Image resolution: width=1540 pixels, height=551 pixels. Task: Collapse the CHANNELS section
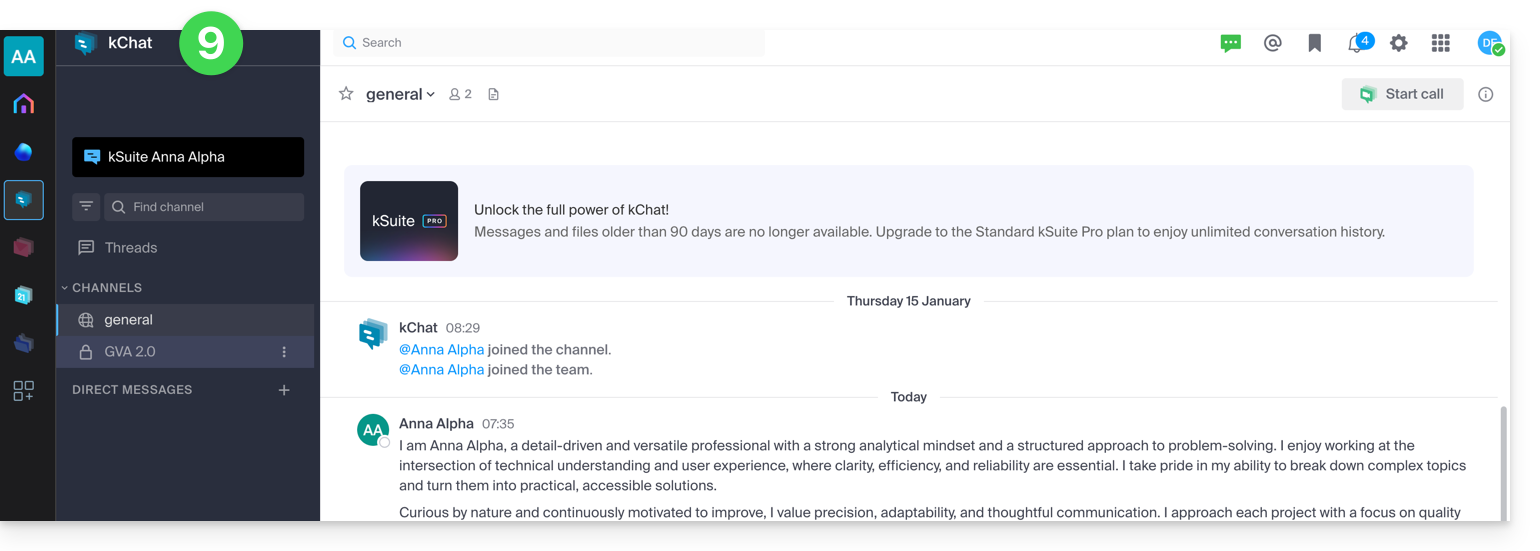[x=100, y=288]
